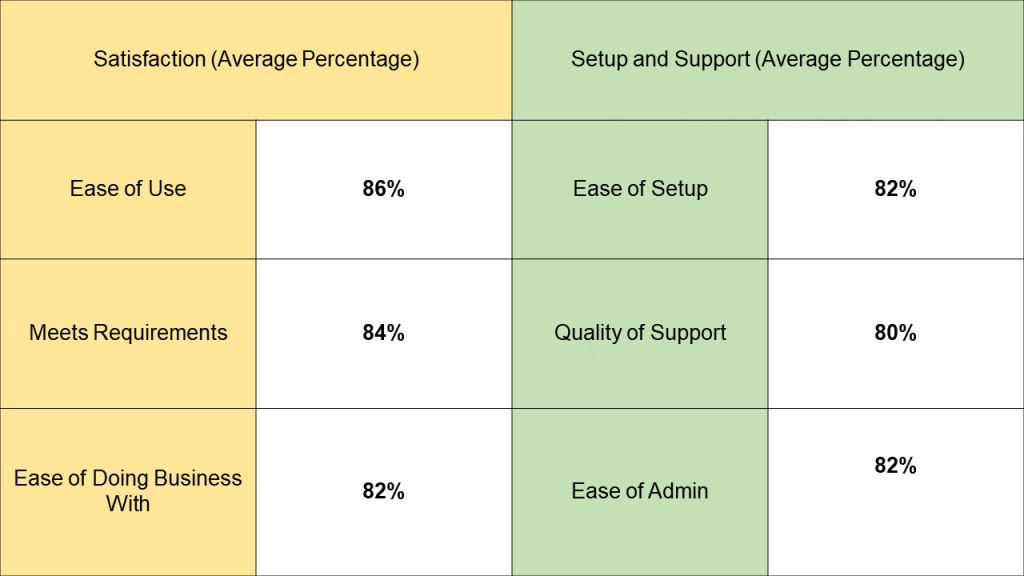Select the 82% value beside Ease of Admin
This screenshot has height=576, width=1024.
point(895,466)
